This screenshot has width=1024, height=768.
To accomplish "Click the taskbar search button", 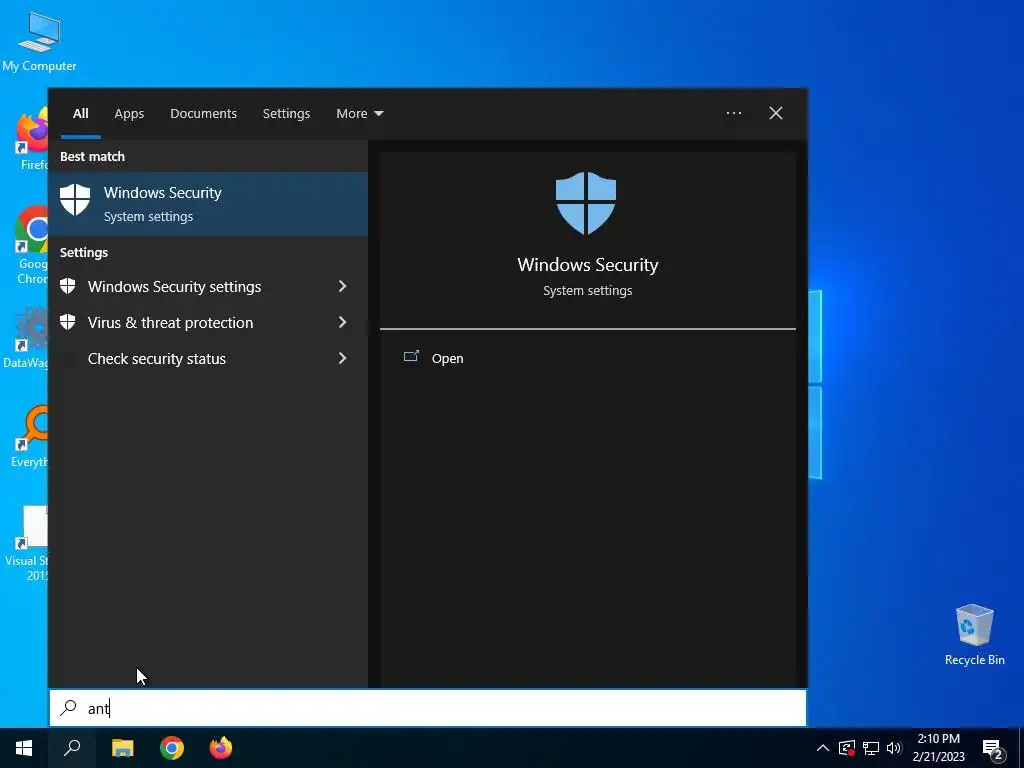I will (x=72, y=748).
